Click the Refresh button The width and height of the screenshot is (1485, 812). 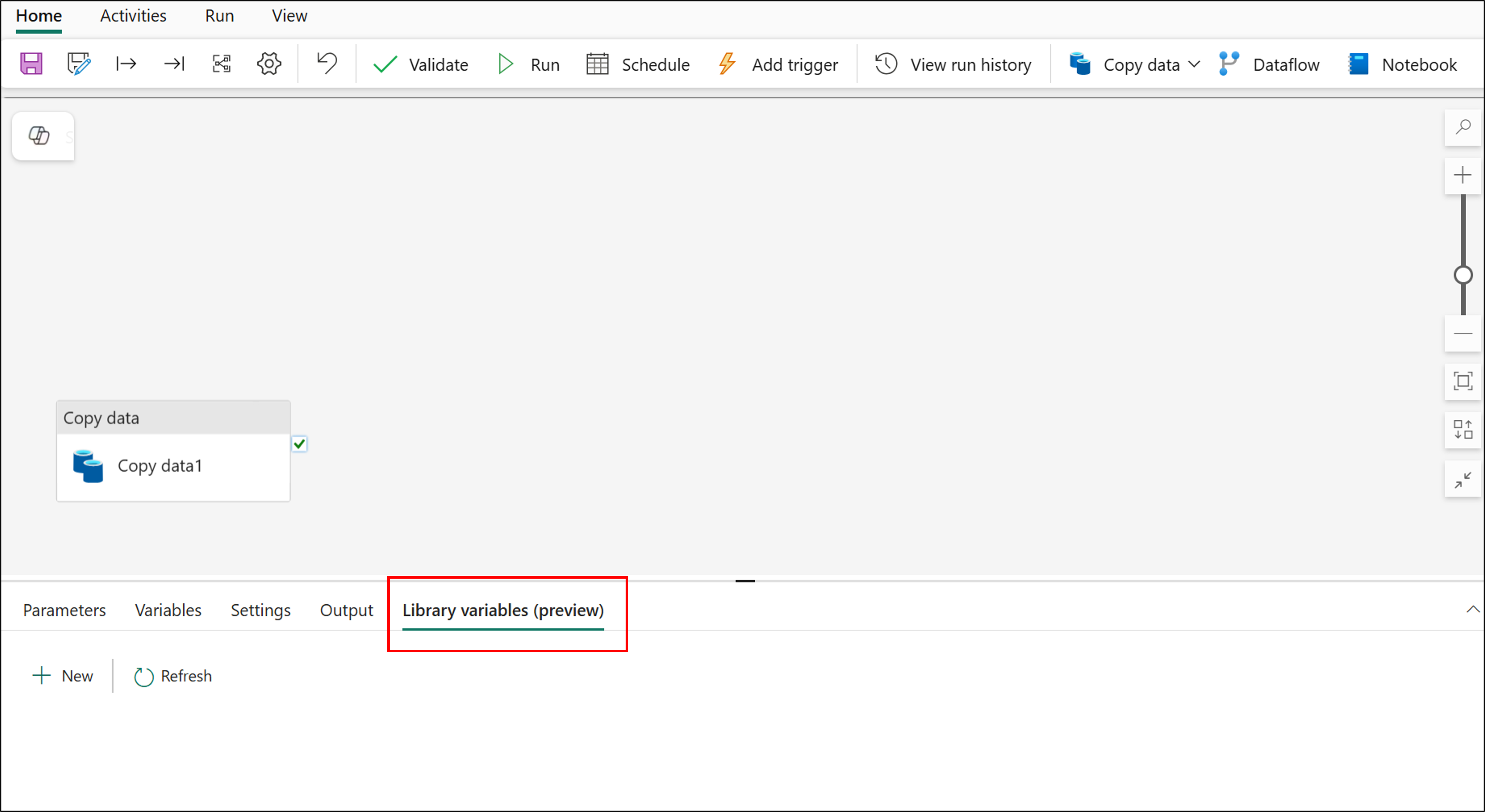tap(173, 675)
